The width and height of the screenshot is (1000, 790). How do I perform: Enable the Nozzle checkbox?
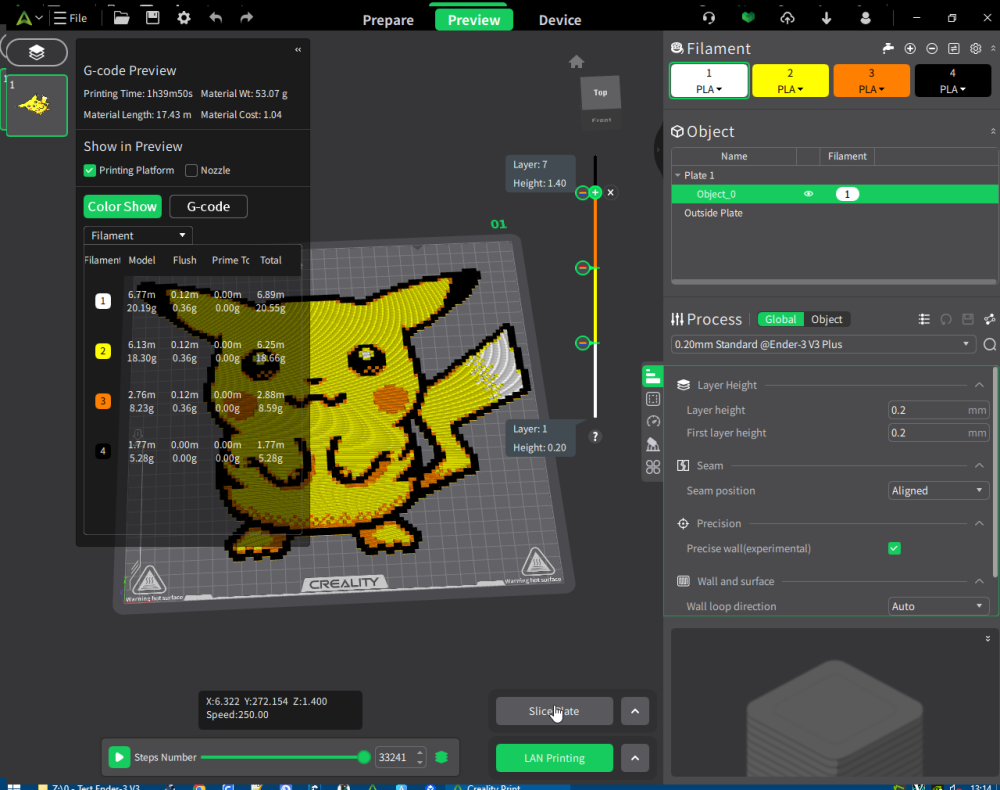(x=191, y=170)
